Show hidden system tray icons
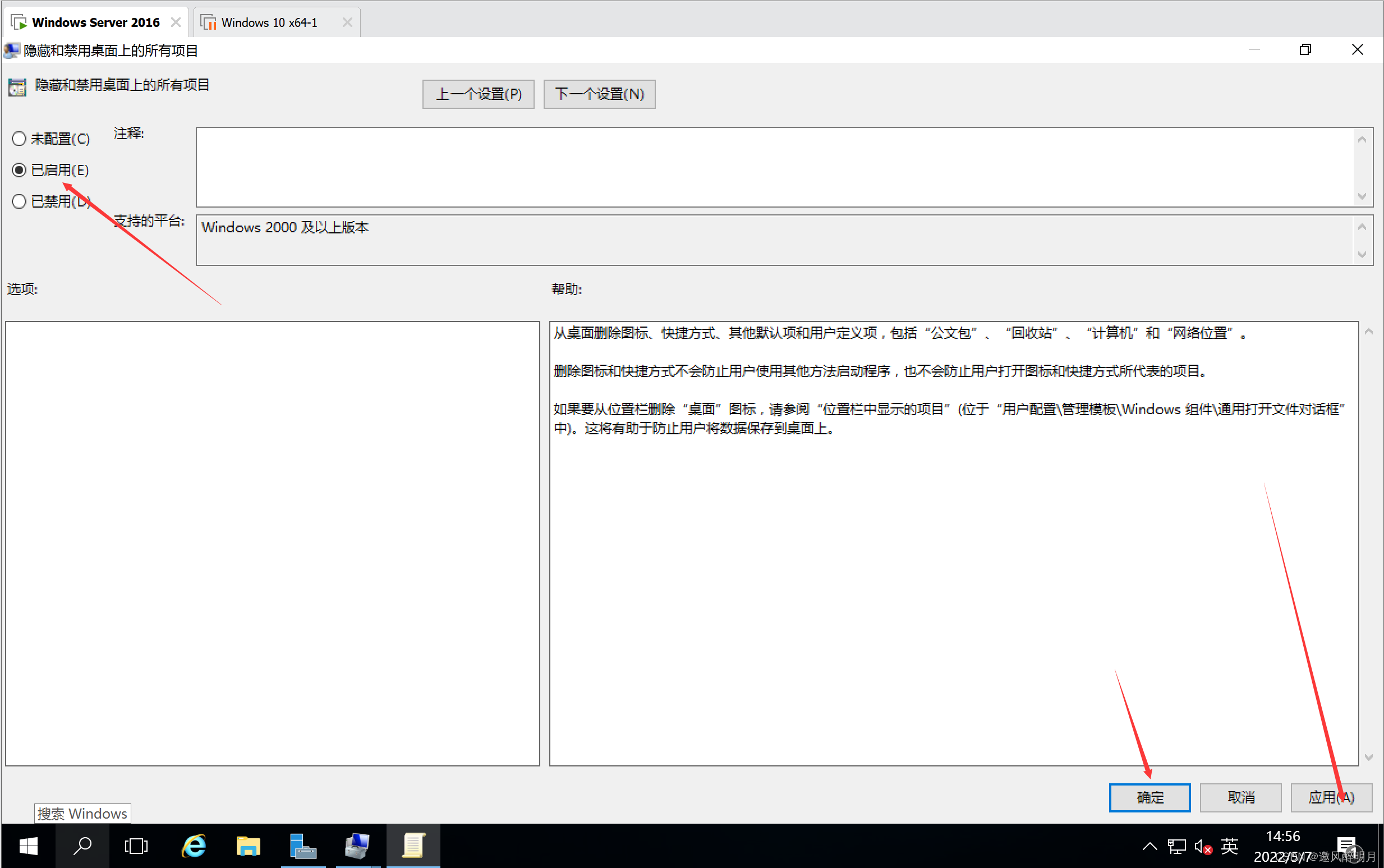This screenshot has width=1384, height=868. point(1149,846)
